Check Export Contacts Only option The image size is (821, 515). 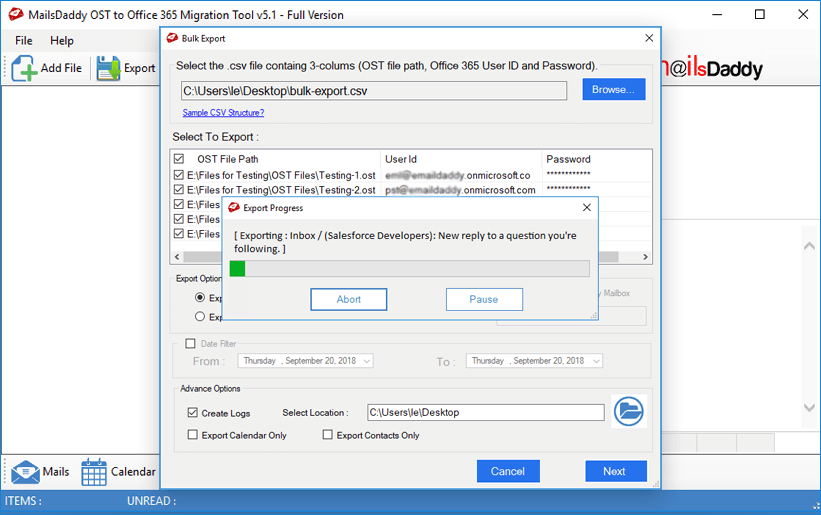(x=328, y=434)
